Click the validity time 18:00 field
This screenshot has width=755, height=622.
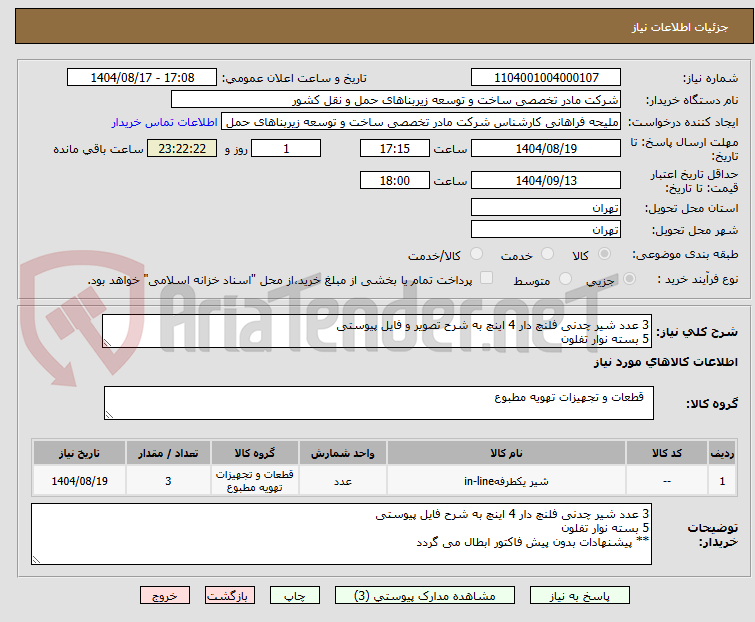[394, 180]
